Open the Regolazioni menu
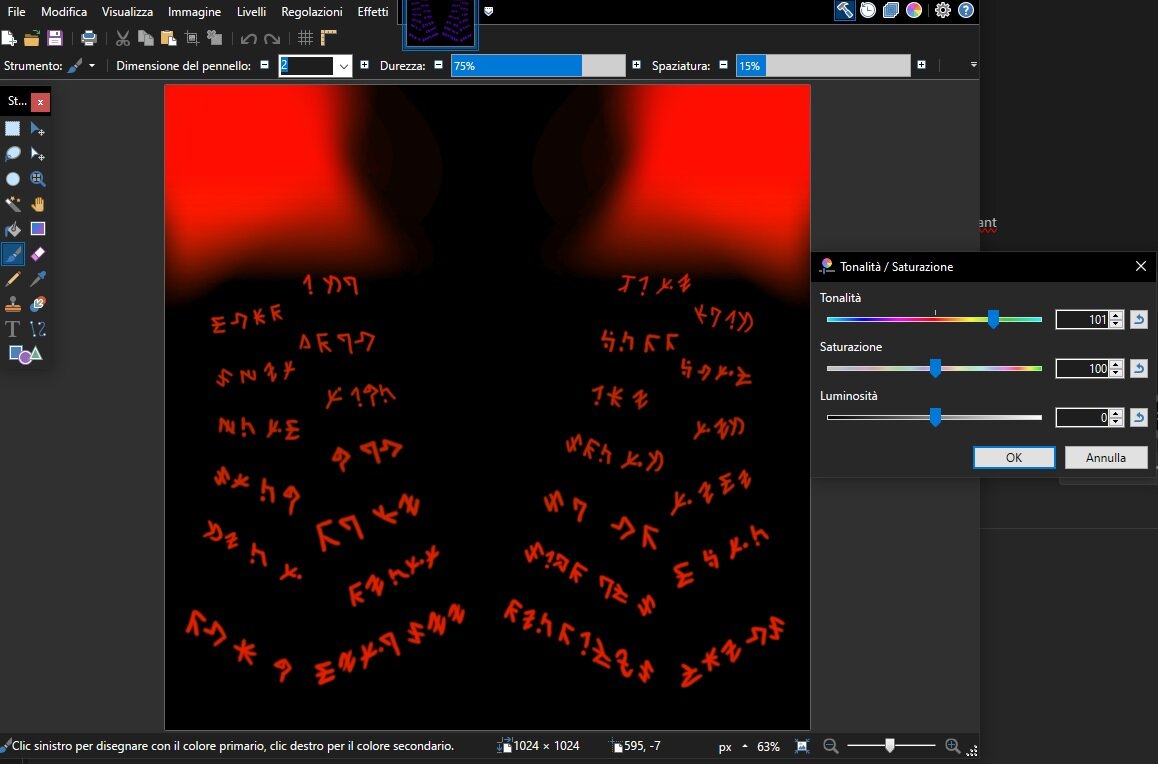The image size is (1158, 764). click(312, 12)
